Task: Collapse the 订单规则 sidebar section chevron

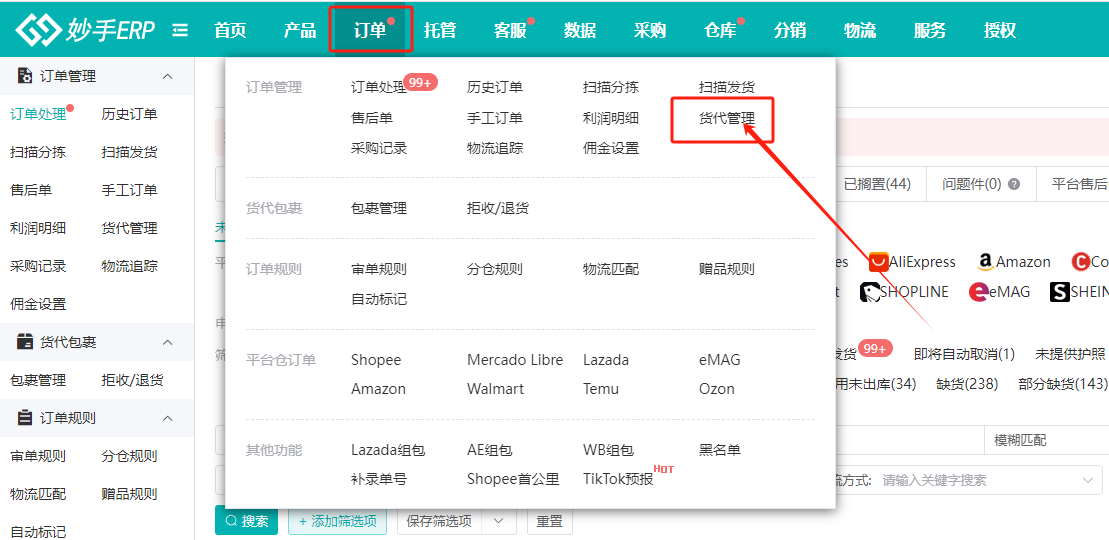Action: tap(167, 418)
